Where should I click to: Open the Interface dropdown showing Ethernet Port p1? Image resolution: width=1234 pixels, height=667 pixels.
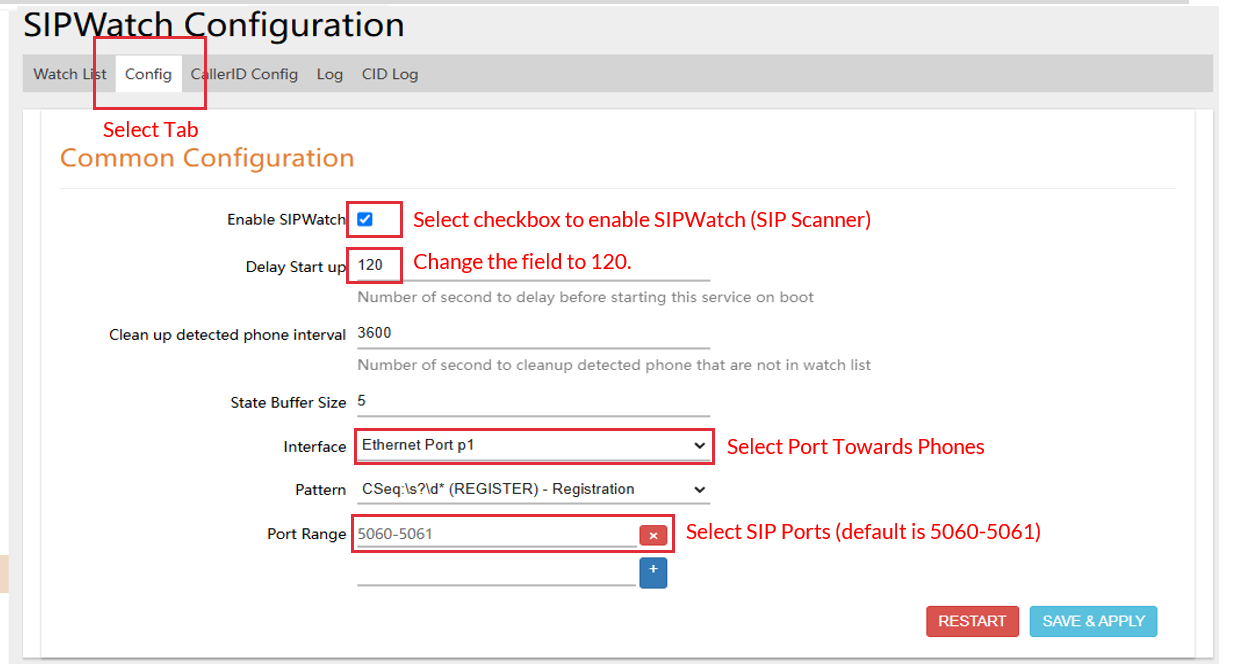(x=533, y=446)
